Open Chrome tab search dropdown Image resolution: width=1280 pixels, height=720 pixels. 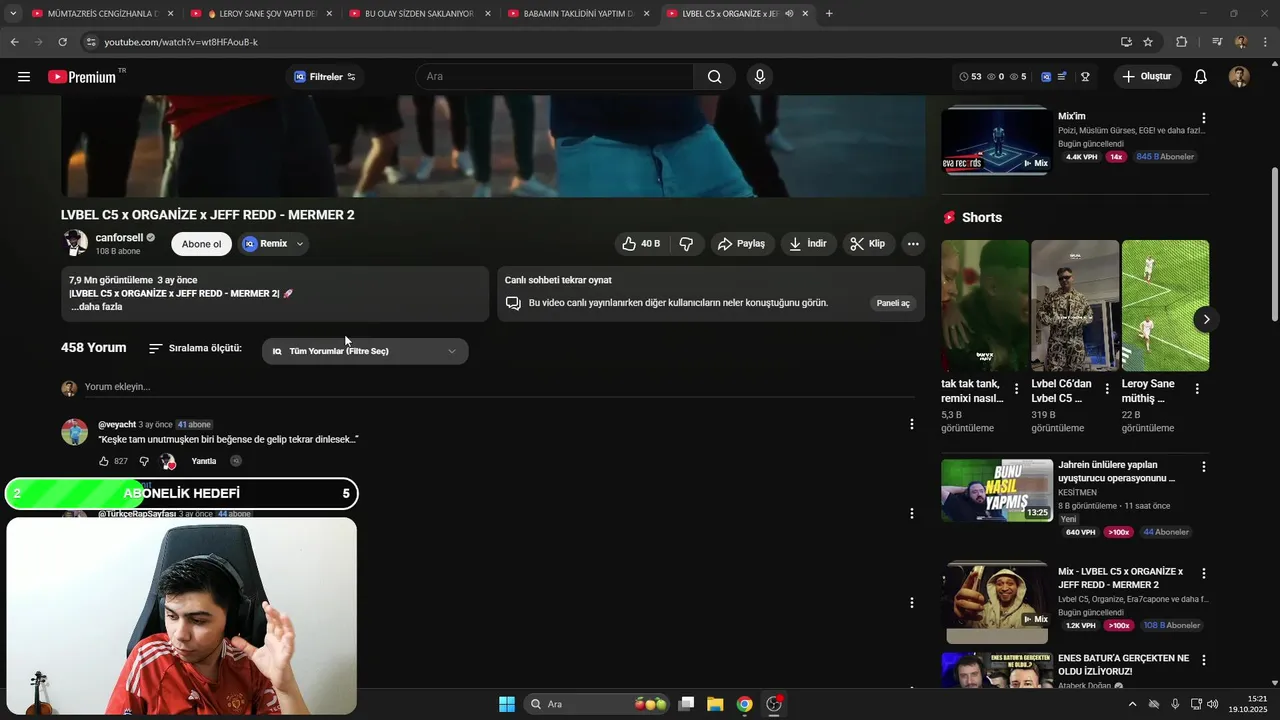coord(13,14)
